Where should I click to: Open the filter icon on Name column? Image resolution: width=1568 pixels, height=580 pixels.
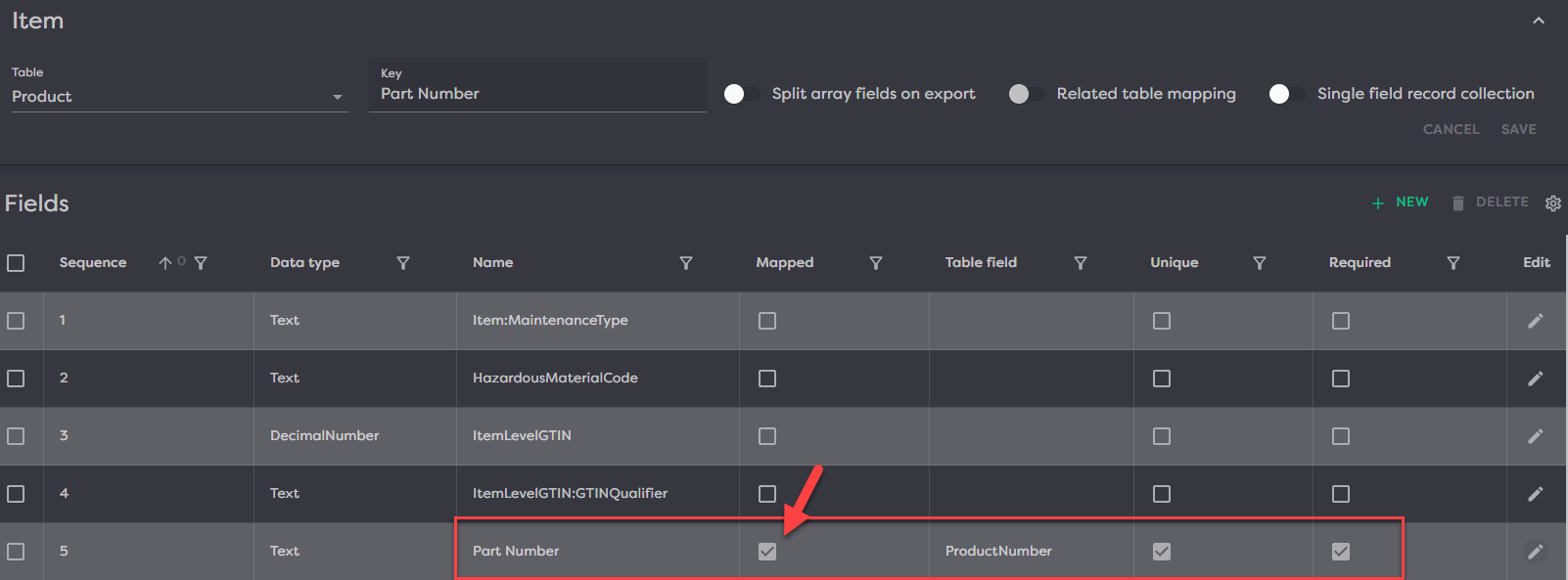(686, 263)
